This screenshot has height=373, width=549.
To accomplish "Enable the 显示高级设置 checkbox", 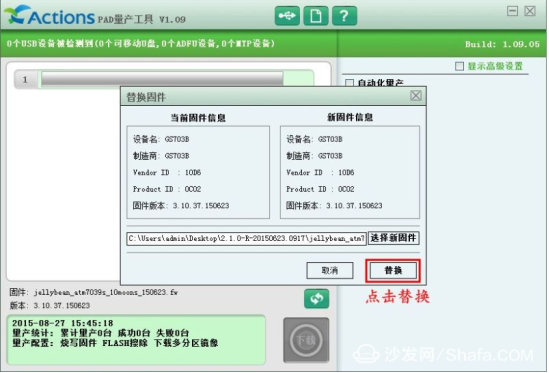I will click(459, 66).
